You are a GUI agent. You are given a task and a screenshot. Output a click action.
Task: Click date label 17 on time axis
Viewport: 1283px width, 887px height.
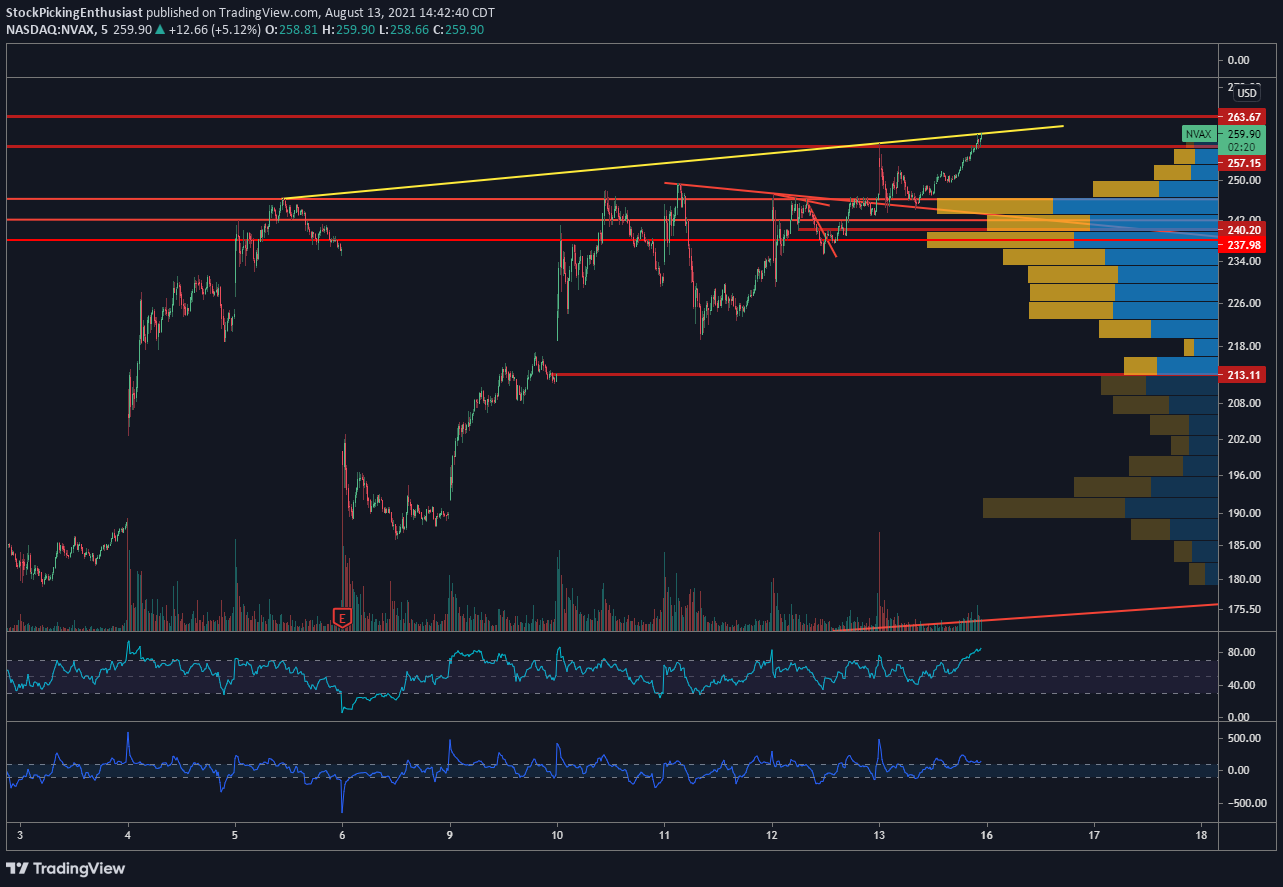pos(1094,834)
